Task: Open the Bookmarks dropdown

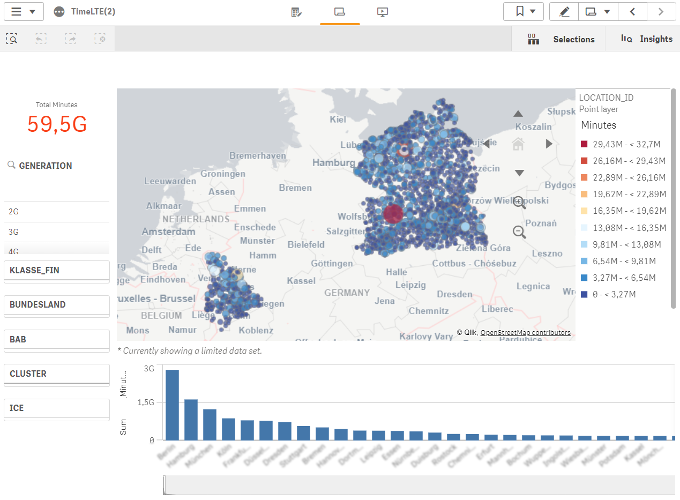Action: click(524, 12)
